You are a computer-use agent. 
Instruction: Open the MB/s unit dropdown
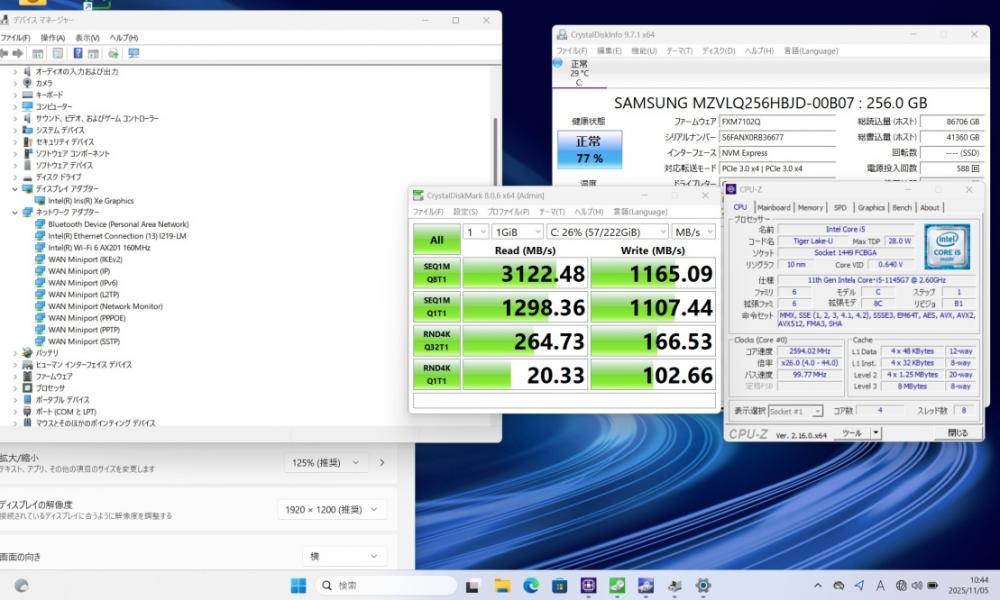tap(693, 232)
